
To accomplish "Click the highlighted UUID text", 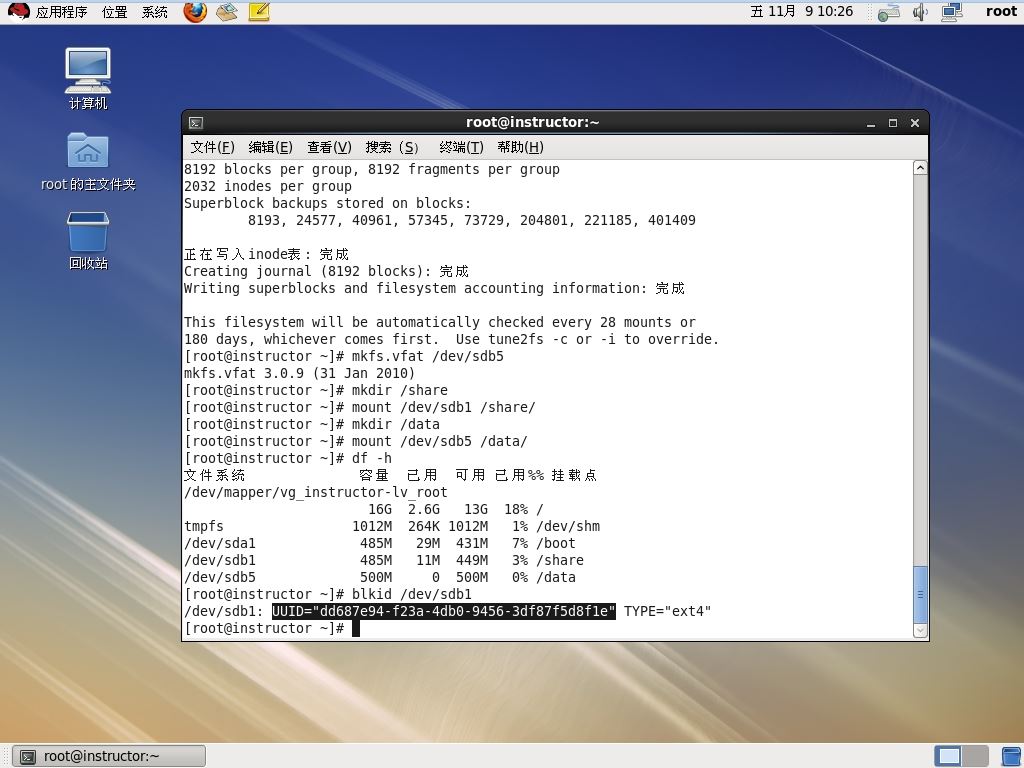I will pyautogui.click(x=443, y=611).
